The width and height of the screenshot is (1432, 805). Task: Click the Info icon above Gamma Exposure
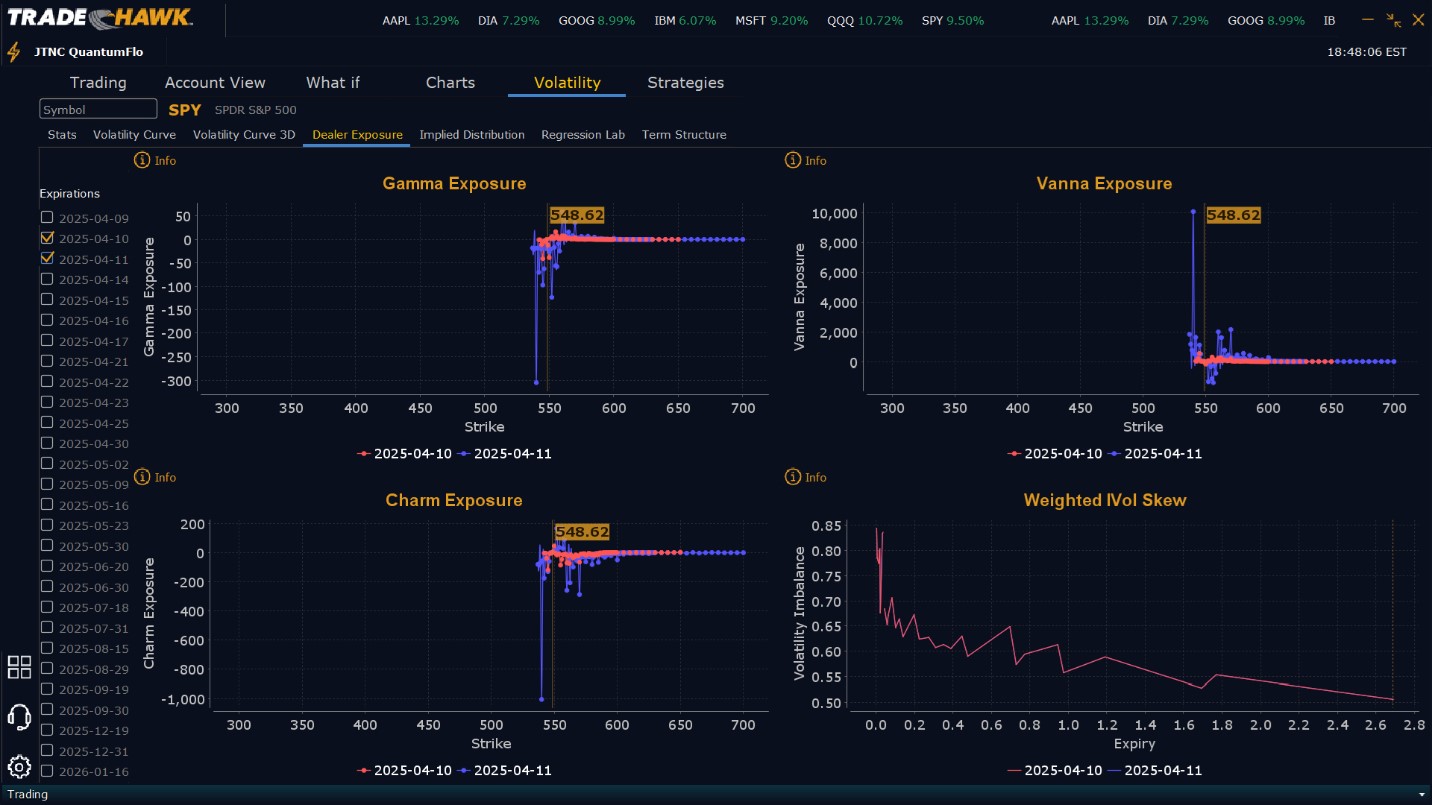tap(141, 160)
